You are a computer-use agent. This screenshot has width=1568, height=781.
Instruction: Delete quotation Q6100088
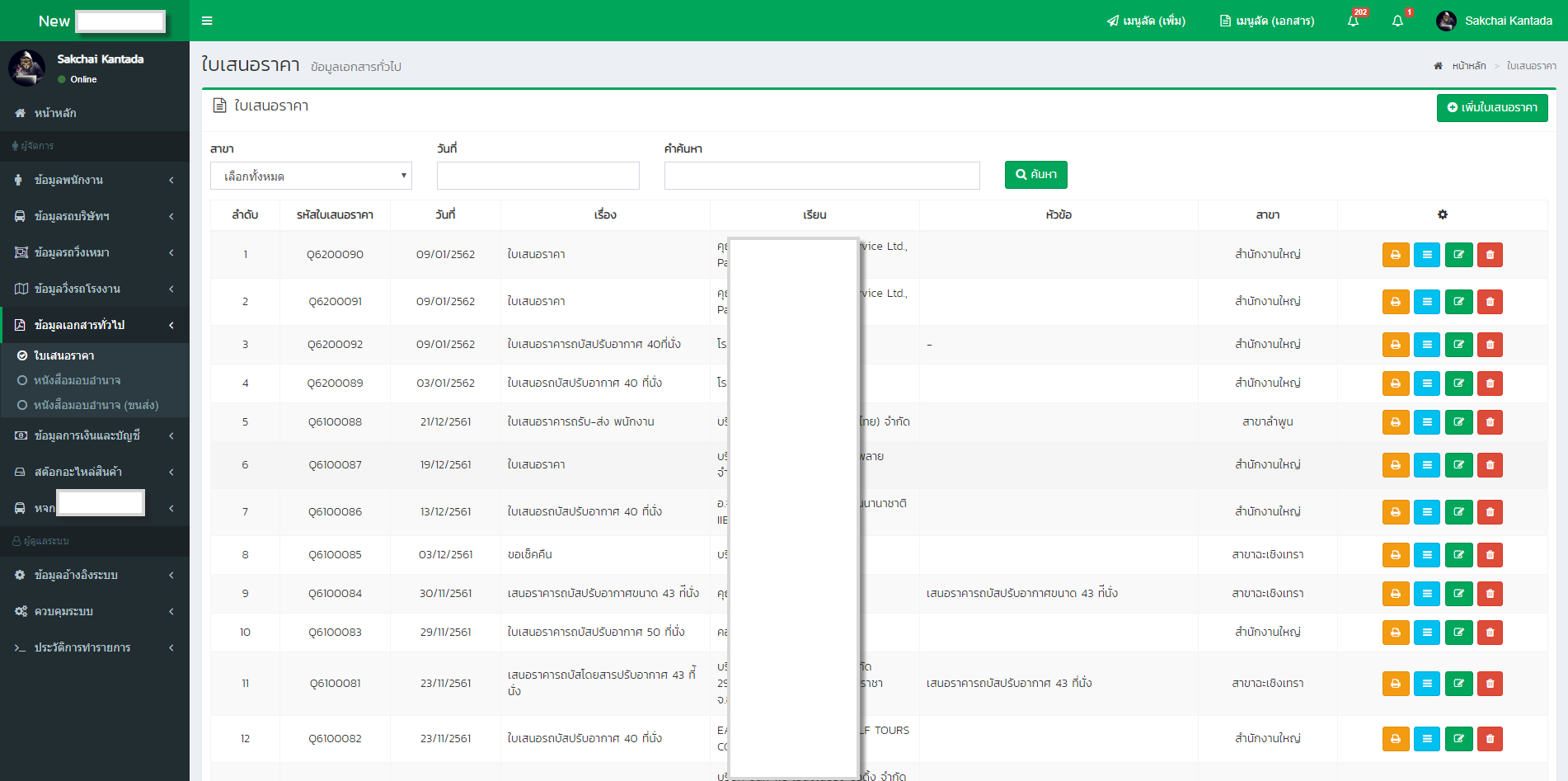click(x=1490, y=422)
